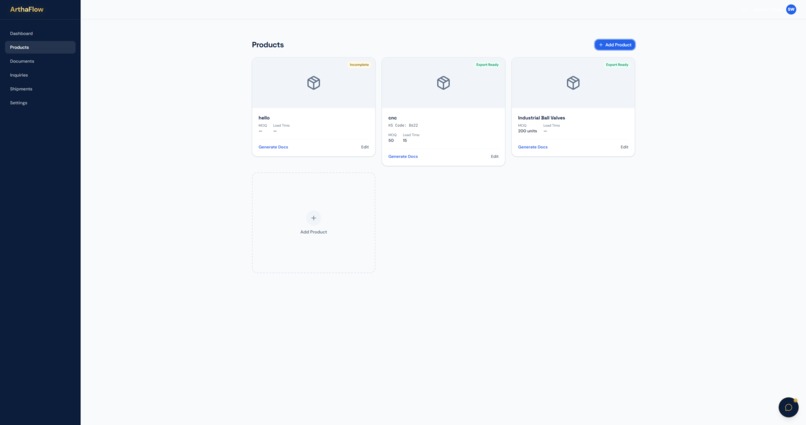
Task: Click the cnc product title
Action: tap(393, 118)
